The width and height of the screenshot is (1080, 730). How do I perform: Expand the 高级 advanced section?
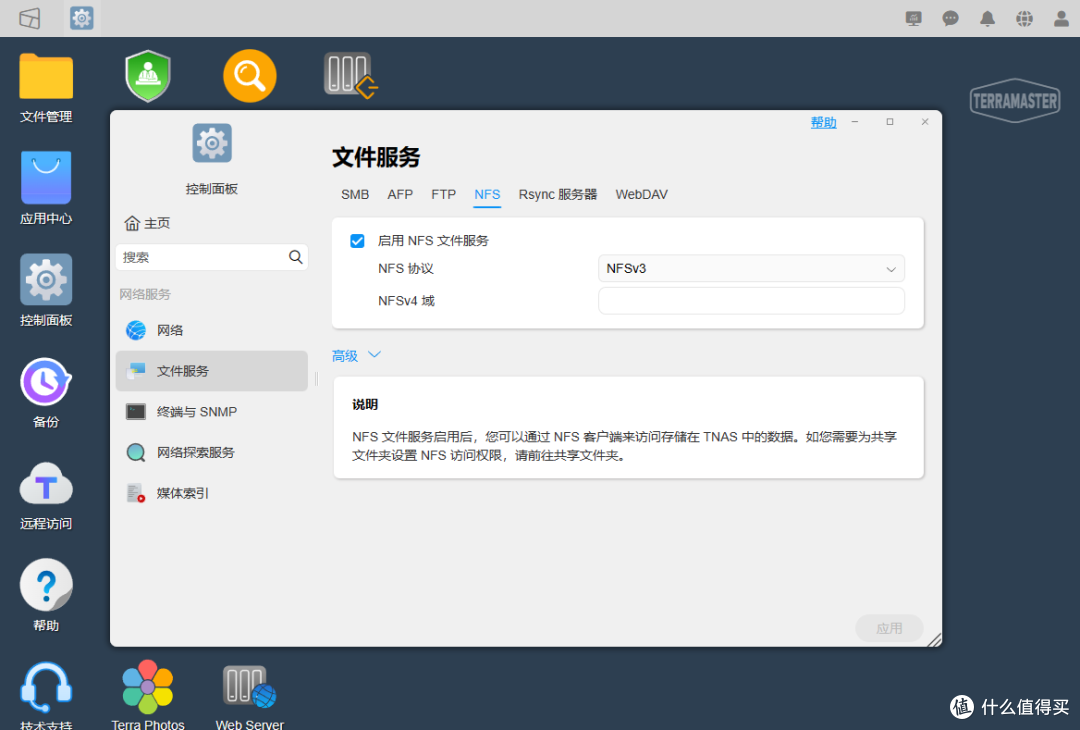tap(356, 355)
